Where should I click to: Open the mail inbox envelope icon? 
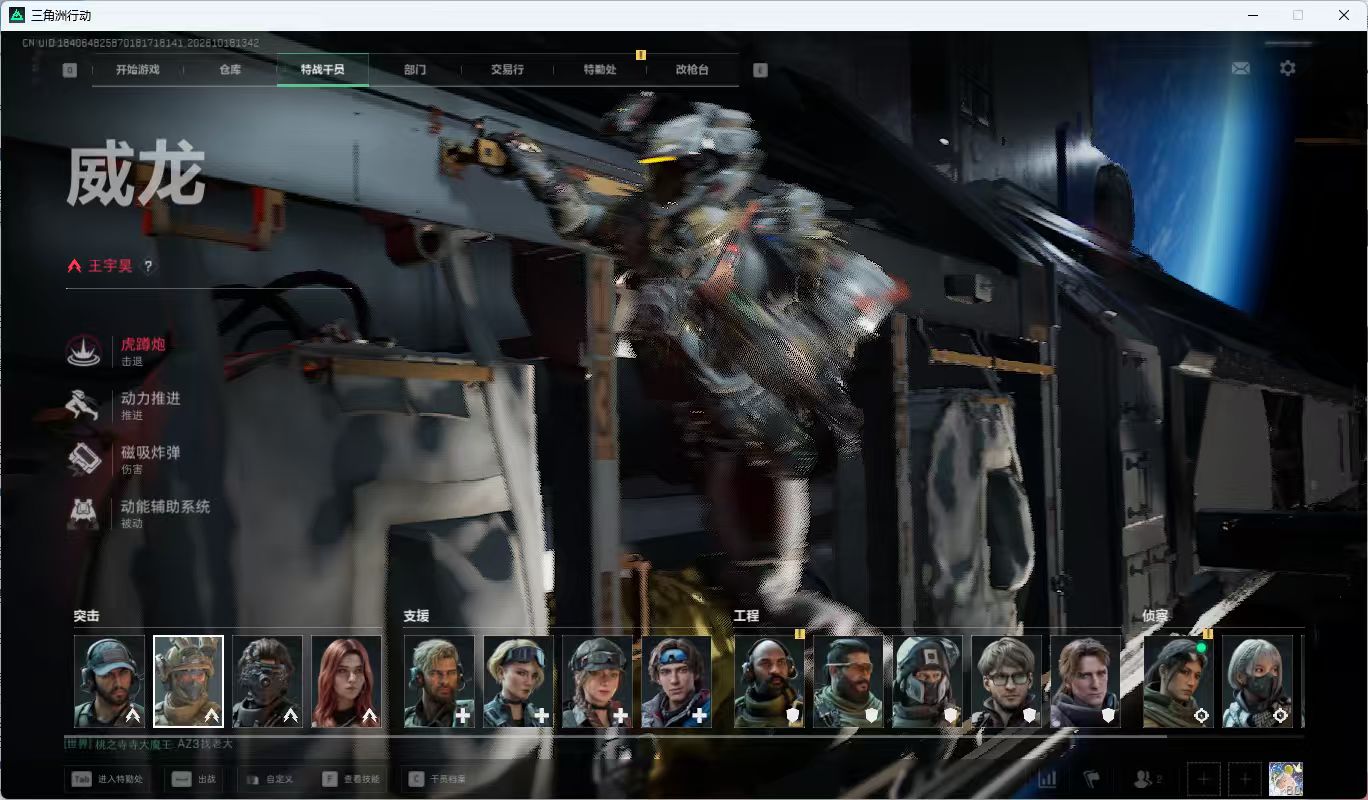[x=1240, y=69]
